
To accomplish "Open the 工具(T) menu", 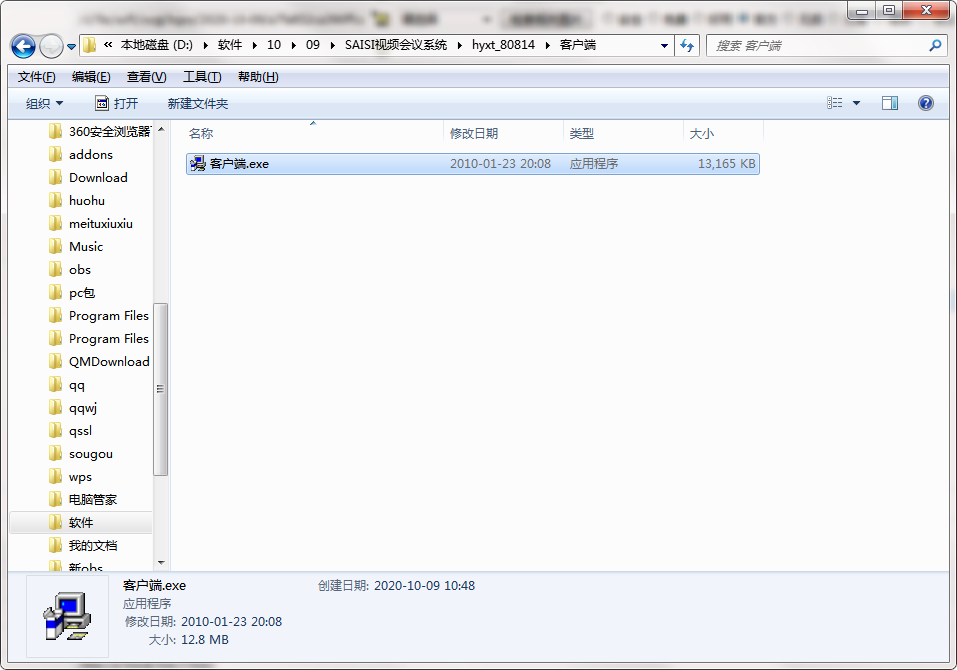I will tap(202, 77).
